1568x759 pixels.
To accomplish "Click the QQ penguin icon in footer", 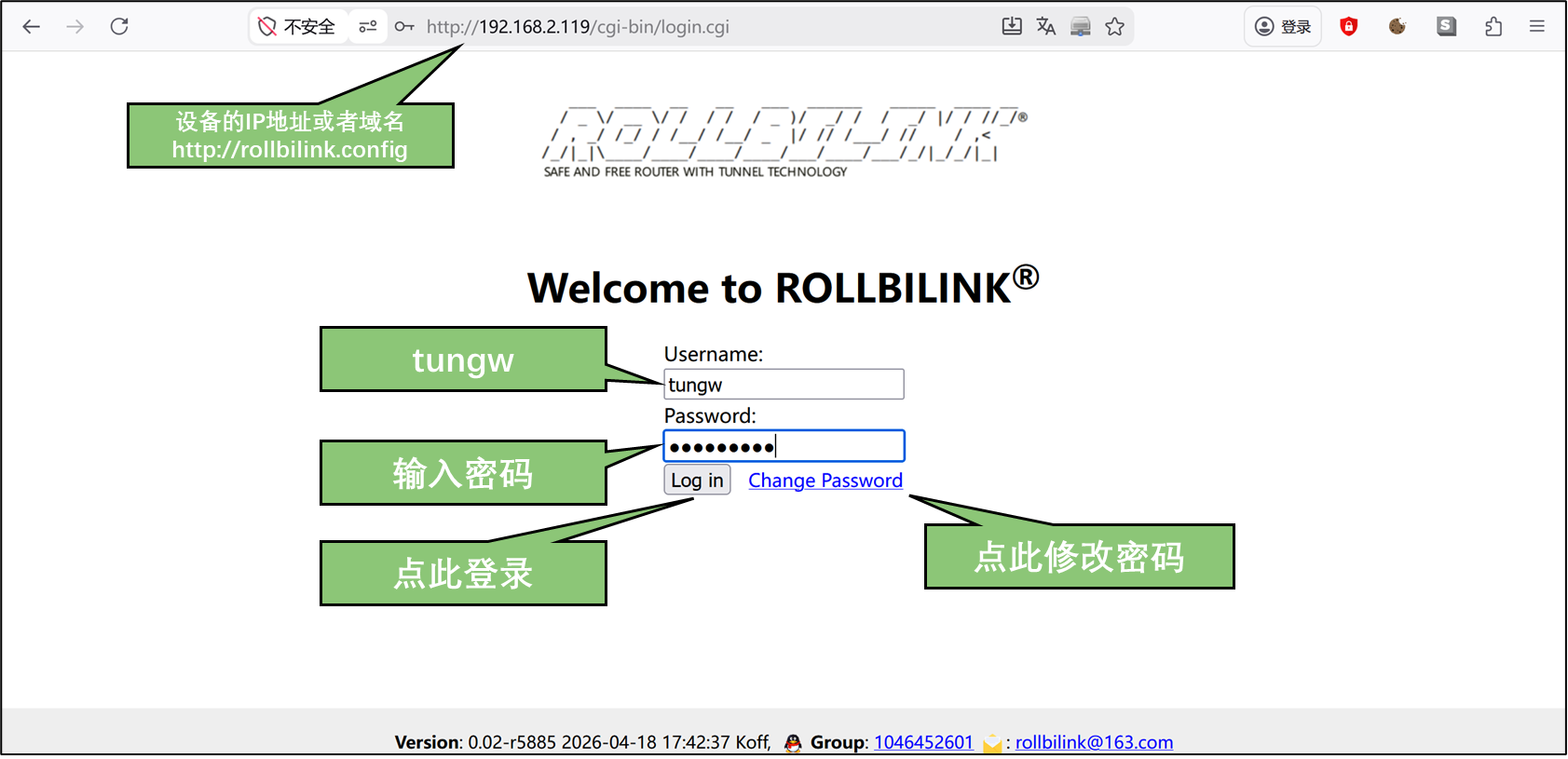I will [793, 742].
